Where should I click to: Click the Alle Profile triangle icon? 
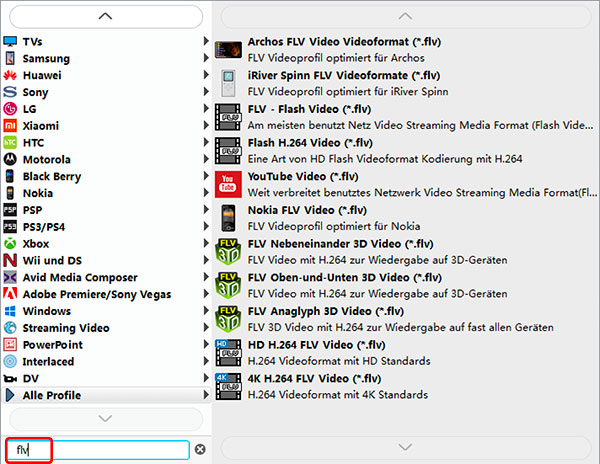[x=10, y=395]
